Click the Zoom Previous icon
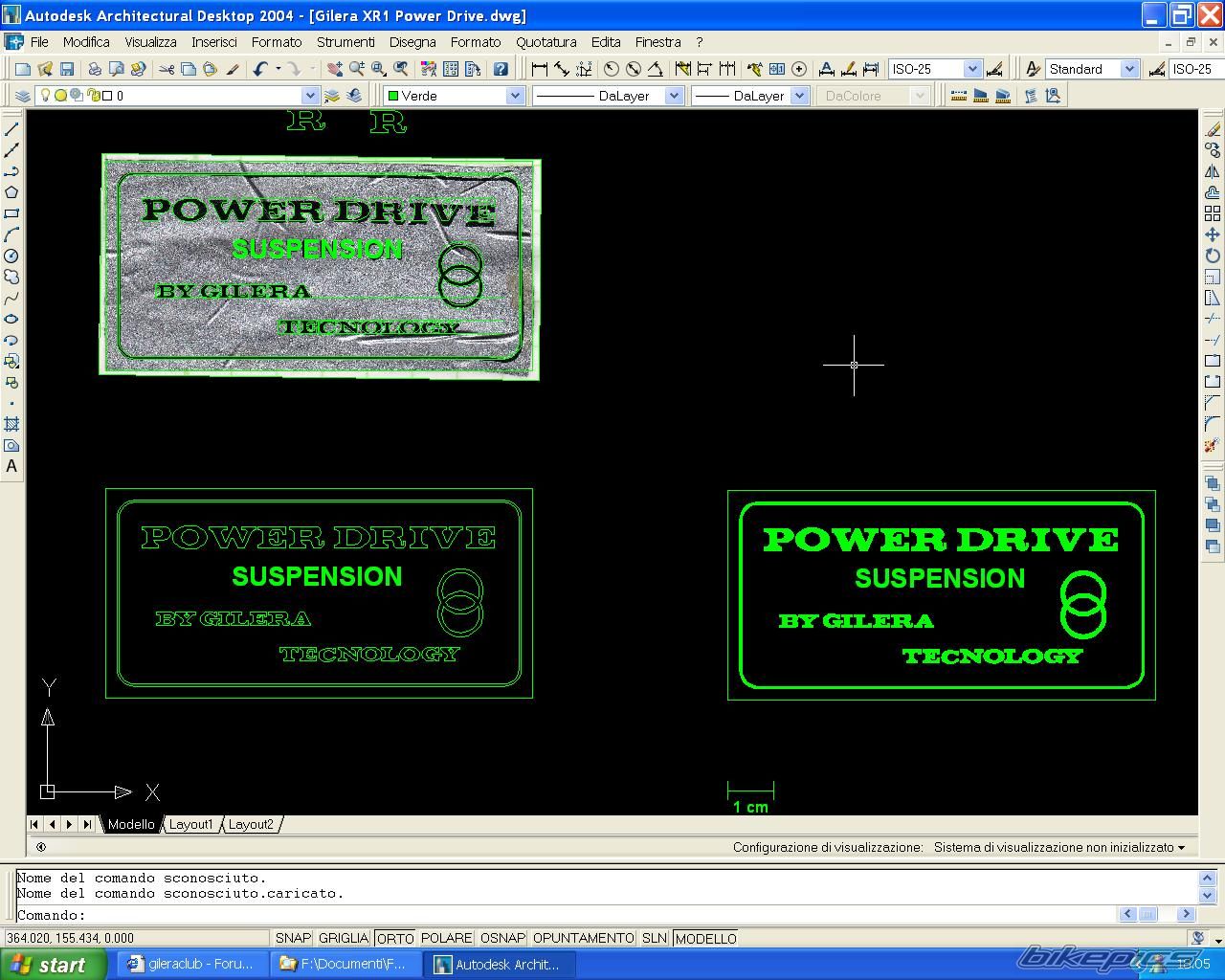The height and width of the screenshot is (980, 1225). pos(401,69)
